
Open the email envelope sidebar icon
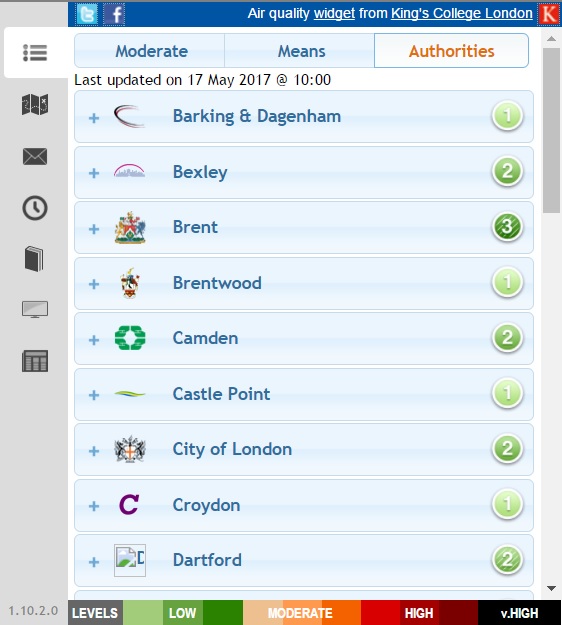(x=35, y=156)
